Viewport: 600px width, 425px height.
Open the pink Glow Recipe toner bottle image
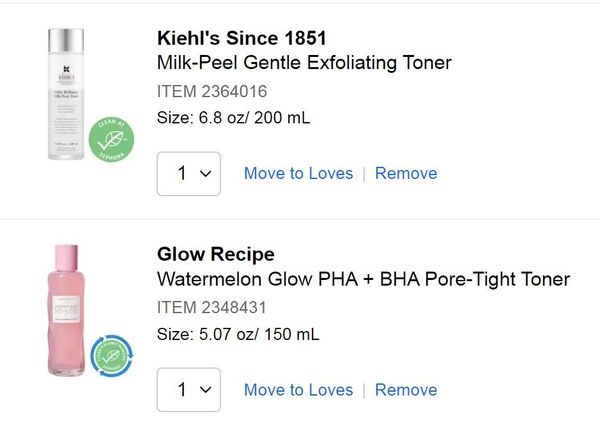[70, 308]
